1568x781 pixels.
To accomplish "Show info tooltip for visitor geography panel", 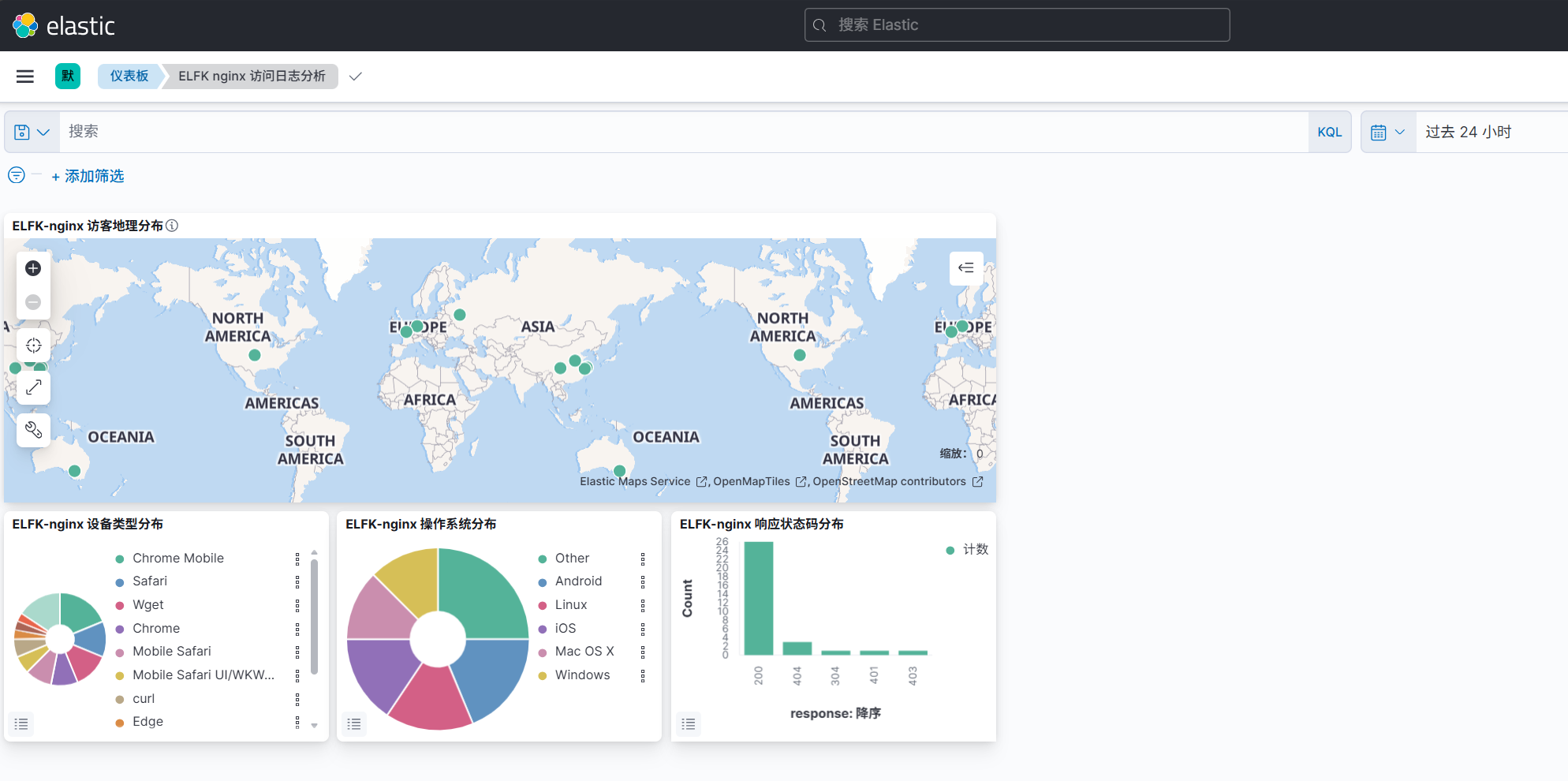I will pyautogui.click(x=172, y=226).
